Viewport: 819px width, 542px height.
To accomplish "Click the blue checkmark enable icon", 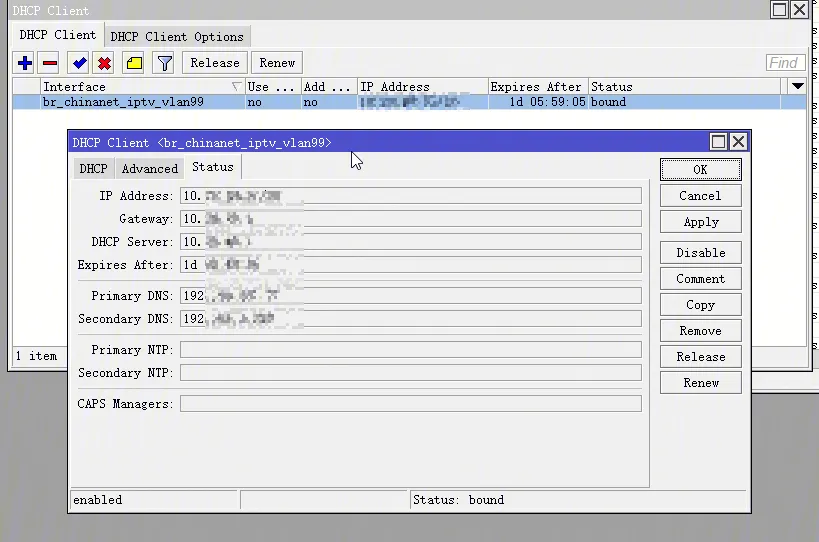I will point(79,63).
